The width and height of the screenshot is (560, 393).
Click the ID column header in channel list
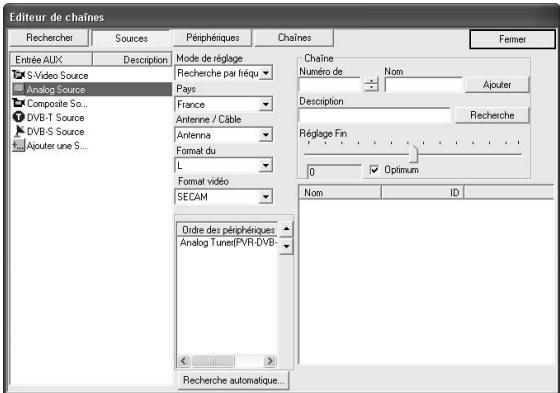pyautogui.click(x=422, y=193)
